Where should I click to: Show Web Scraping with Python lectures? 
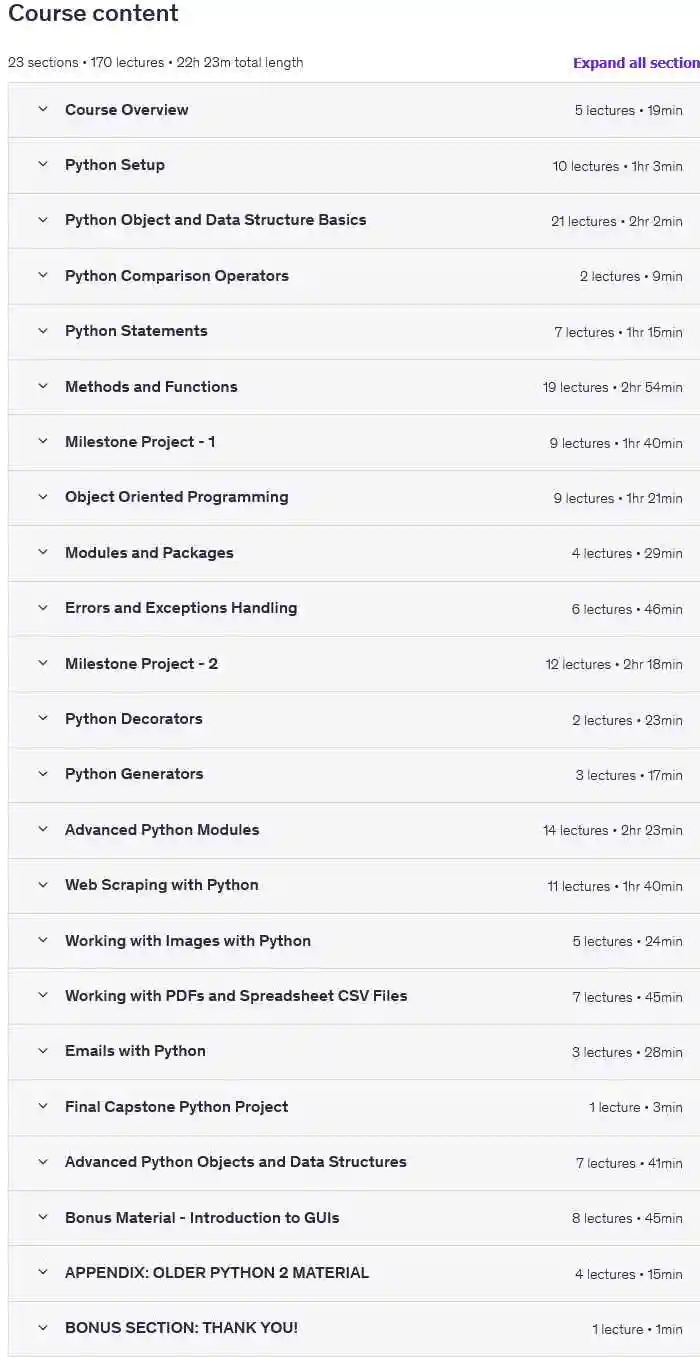(162, 885)
